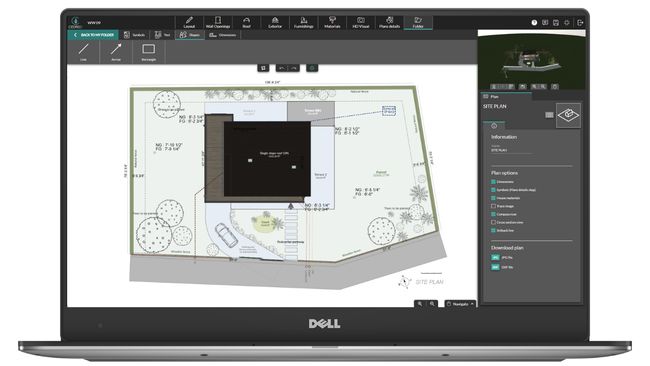Screen dimensions: 650x366
Task: Enable the Cross section view checkbox
Action: coord(493,222)
